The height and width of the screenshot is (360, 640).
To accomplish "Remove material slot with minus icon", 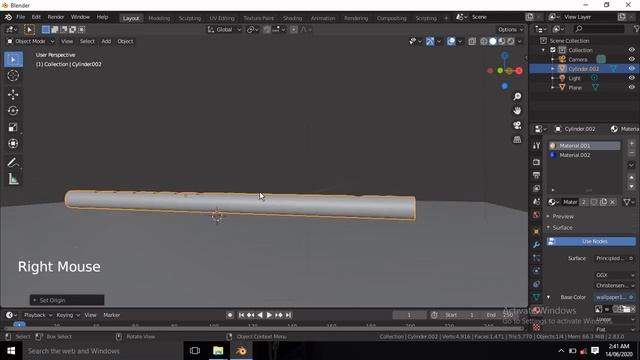I will [631, 153].
